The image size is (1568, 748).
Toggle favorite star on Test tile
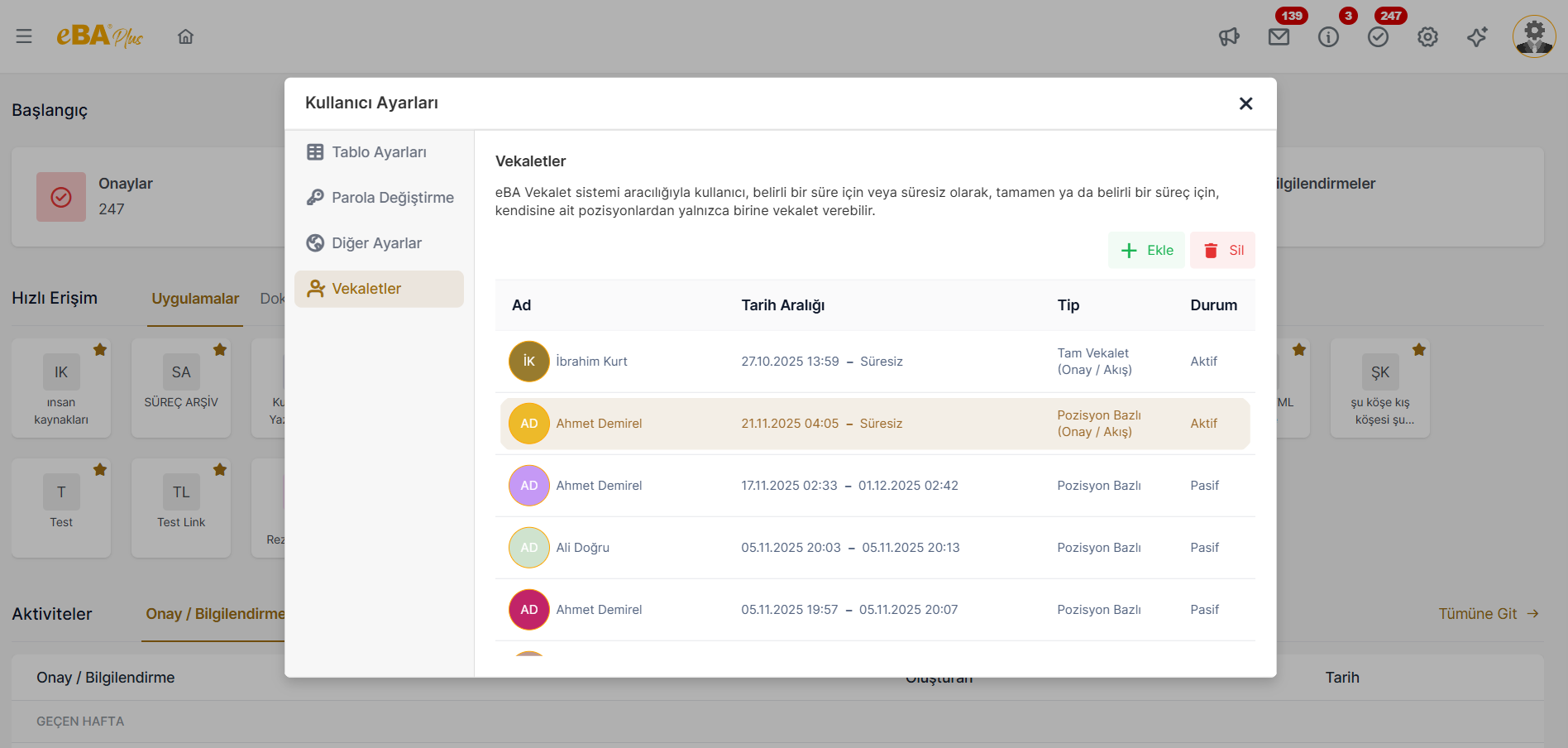(x=100, y=470)
